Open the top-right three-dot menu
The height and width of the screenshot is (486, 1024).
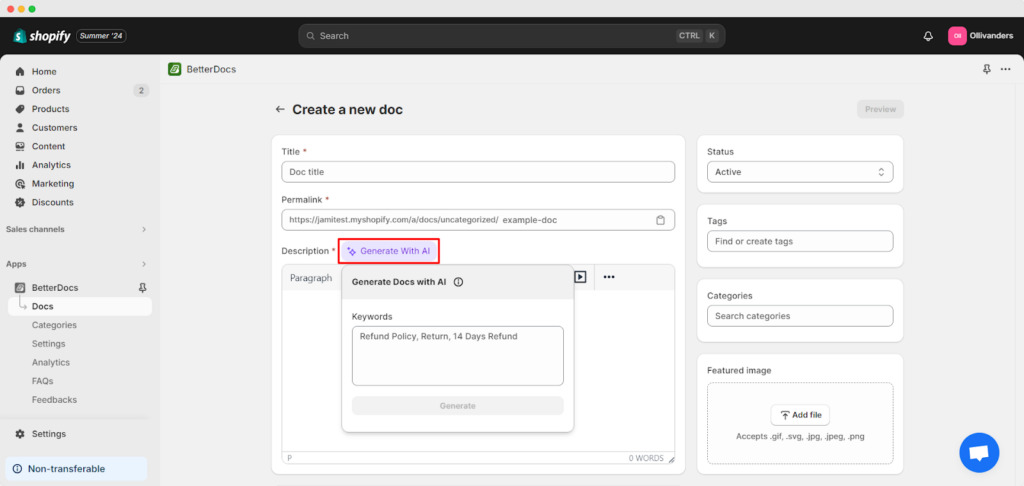pyautogui.click(x=1006, y=69)
